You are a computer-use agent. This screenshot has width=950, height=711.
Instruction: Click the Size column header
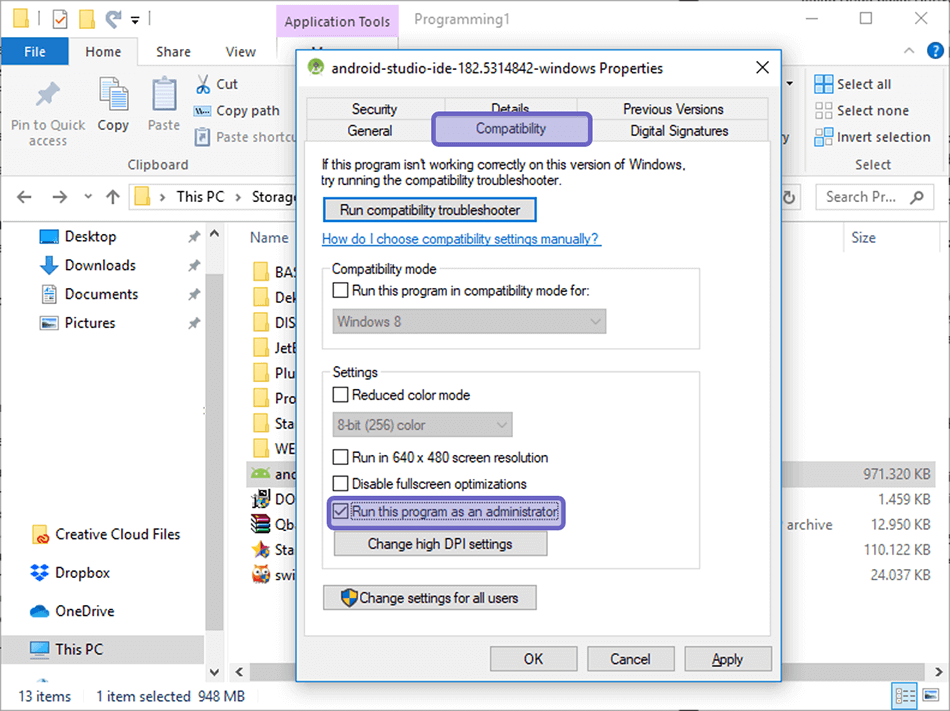(863, 237)
